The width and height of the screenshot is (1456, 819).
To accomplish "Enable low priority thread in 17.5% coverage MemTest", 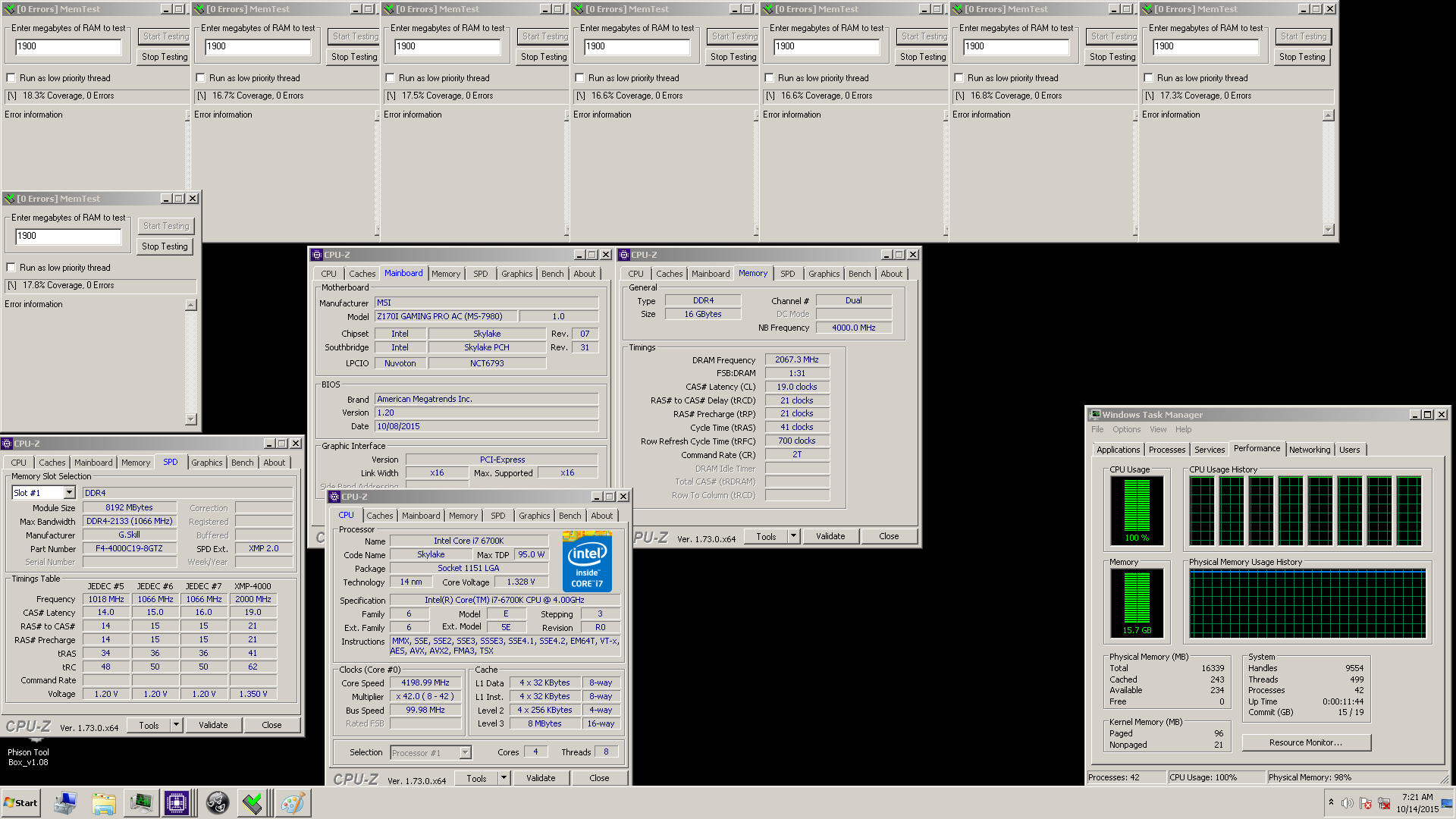I will 391,78.
